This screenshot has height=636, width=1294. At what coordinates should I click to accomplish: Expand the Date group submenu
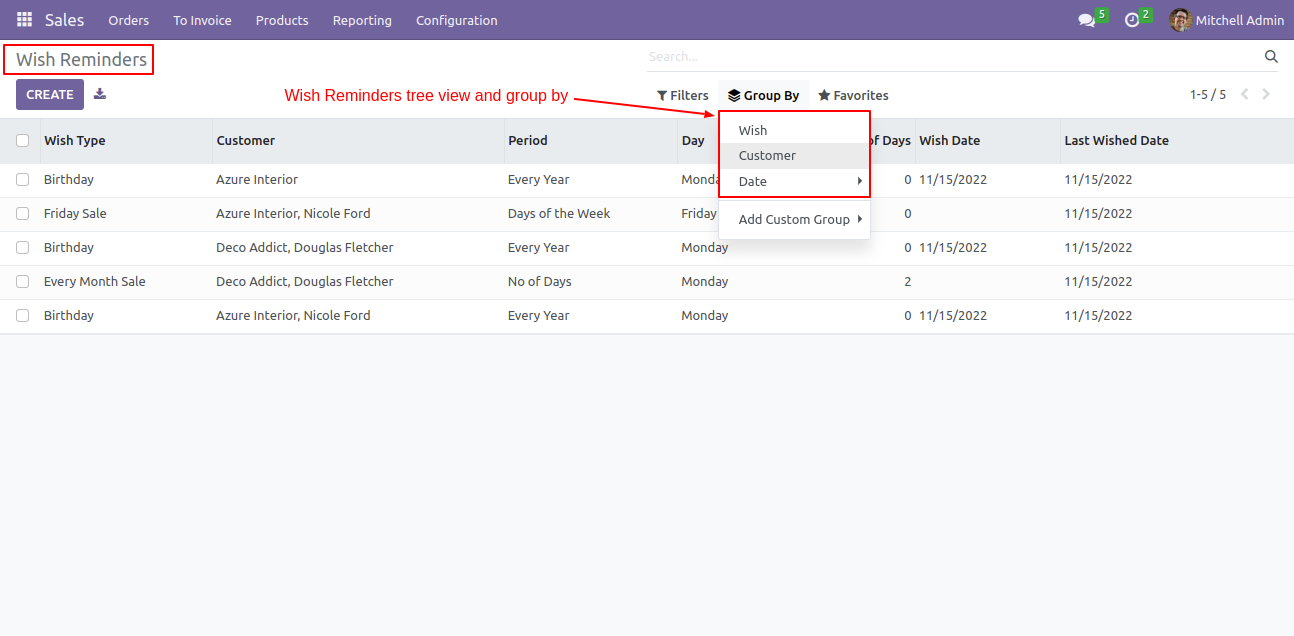tap(794, 182)
